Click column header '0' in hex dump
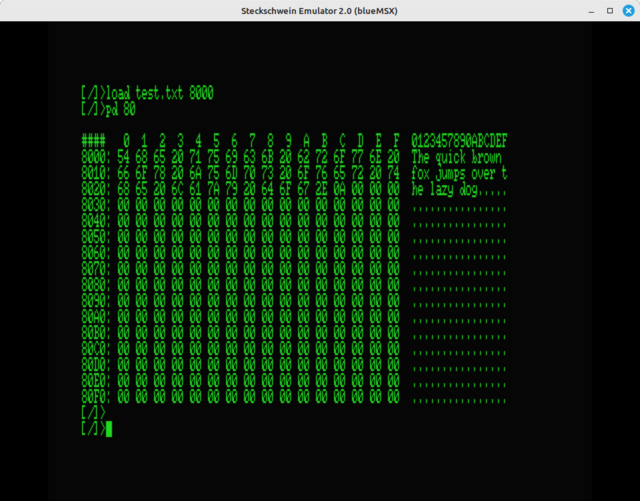The width and height of the screenshot is (640, 501). point(127,141)
